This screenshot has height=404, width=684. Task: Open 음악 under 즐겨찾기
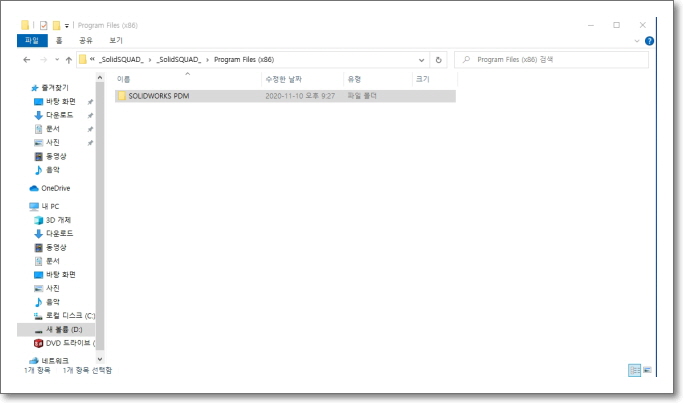(x=53, y=170)
